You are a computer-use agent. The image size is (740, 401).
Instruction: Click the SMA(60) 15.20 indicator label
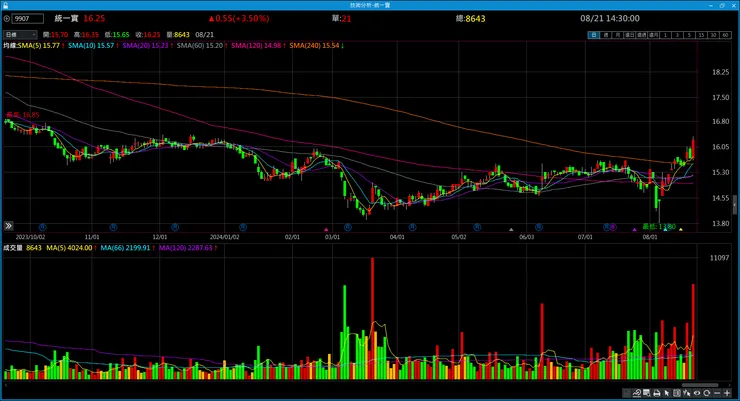pos(202,46)
